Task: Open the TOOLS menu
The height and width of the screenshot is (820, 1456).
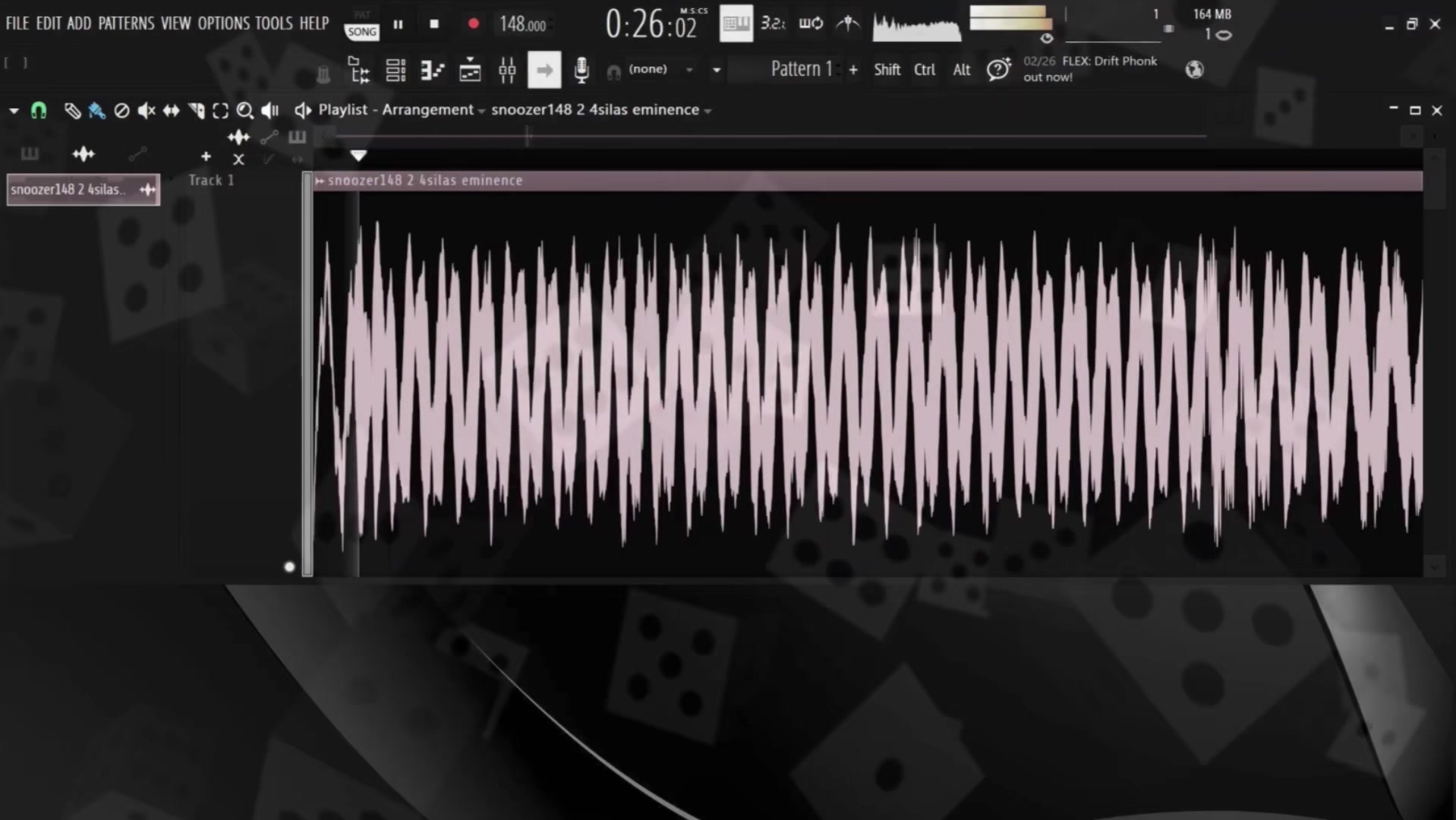Action: pyautogui.click(x=273, y=24)
